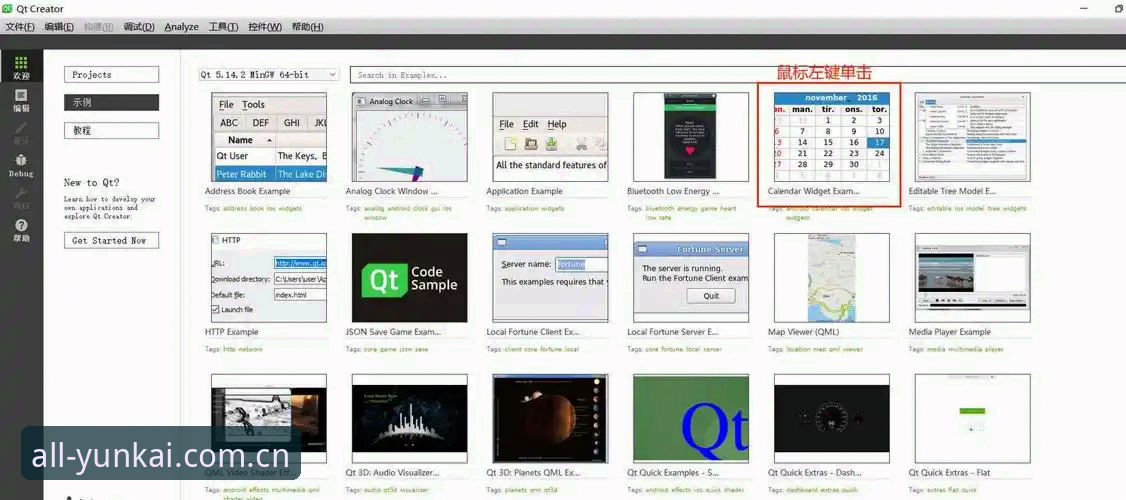Open the Application Example thumbnail
The image size is (1126, 500).
click(x=550, y=136)
